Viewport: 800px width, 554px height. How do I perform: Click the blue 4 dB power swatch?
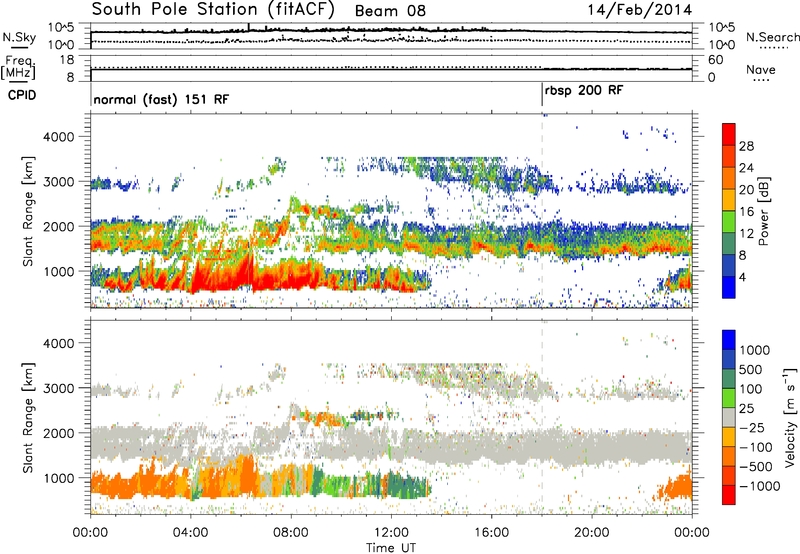pyautogui.click(x=729, y=287)
